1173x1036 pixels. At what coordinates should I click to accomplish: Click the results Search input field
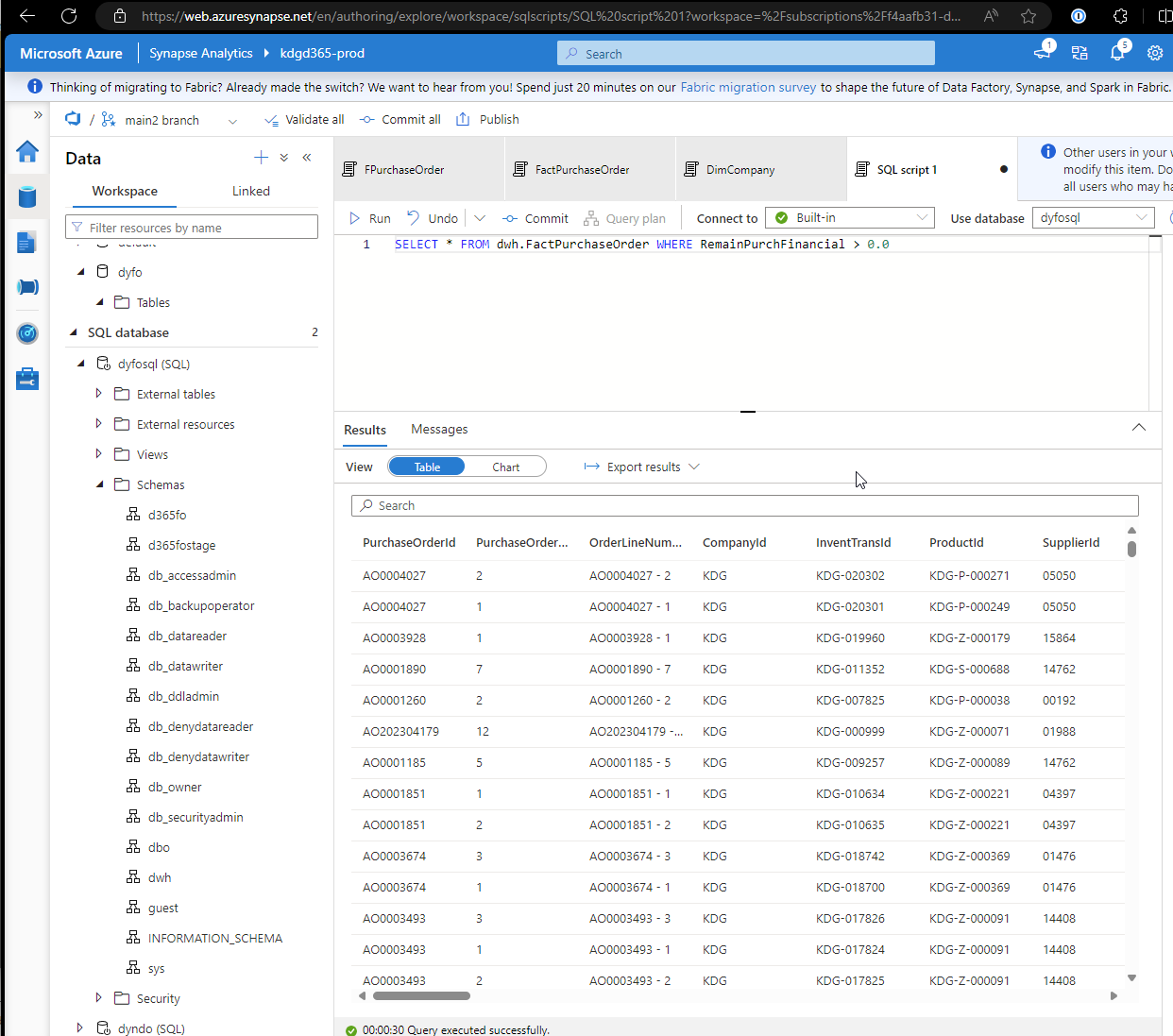coord(745,505)
